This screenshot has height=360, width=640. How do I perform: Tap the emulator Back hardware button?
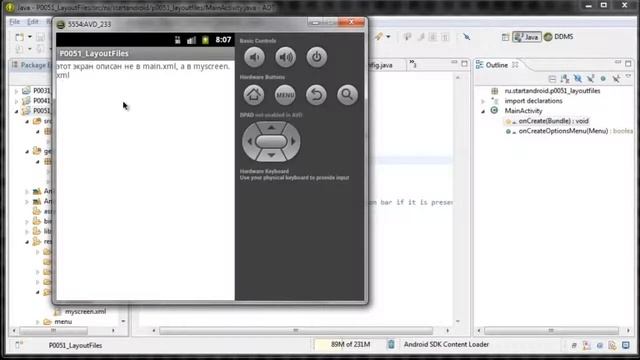coord(316,95)
